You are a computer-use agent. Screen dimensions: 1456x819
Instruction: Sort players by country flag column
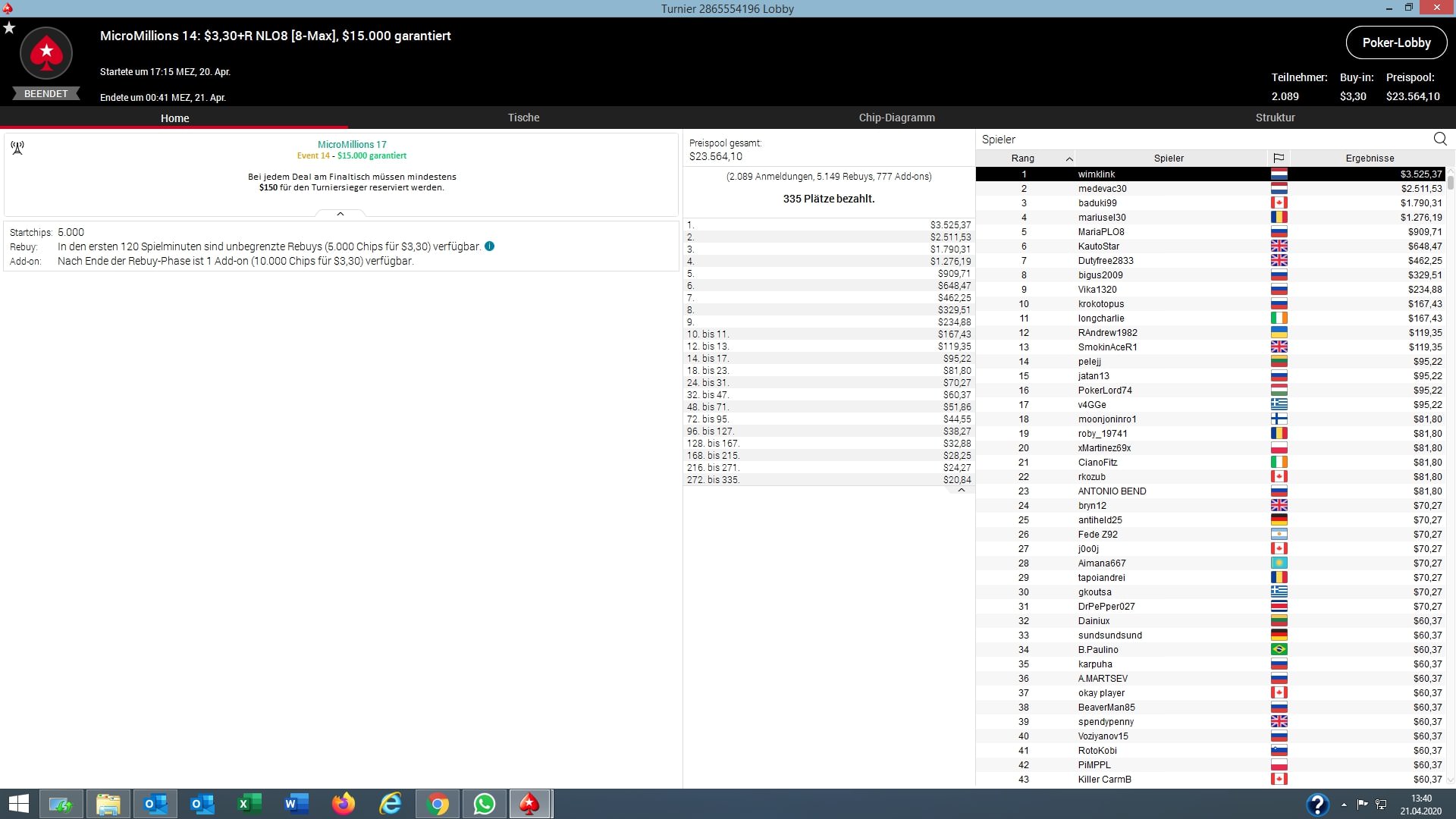pyautogui.click(x=1279, y=158)
